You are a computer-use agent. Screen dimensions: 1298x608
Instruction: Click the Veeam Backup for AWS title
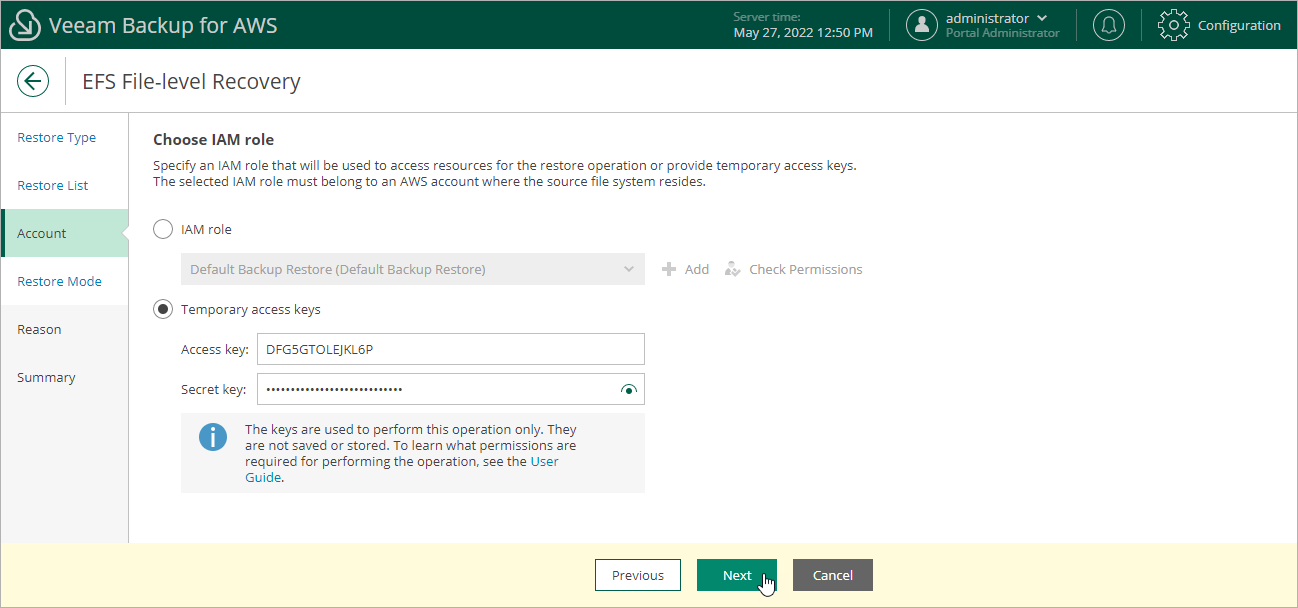click(163, 25)
